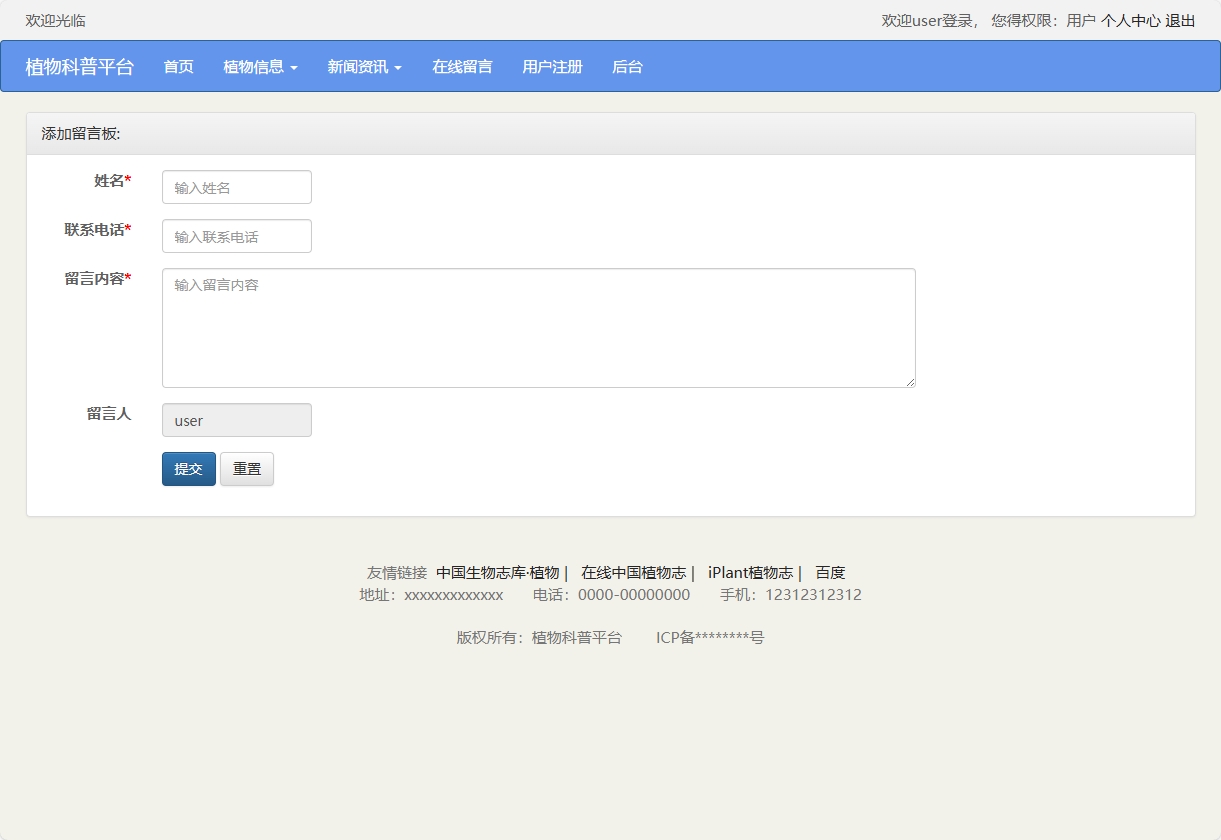
Task: Open the iPlant植物志 footer link
Action: tap(750, 573)
